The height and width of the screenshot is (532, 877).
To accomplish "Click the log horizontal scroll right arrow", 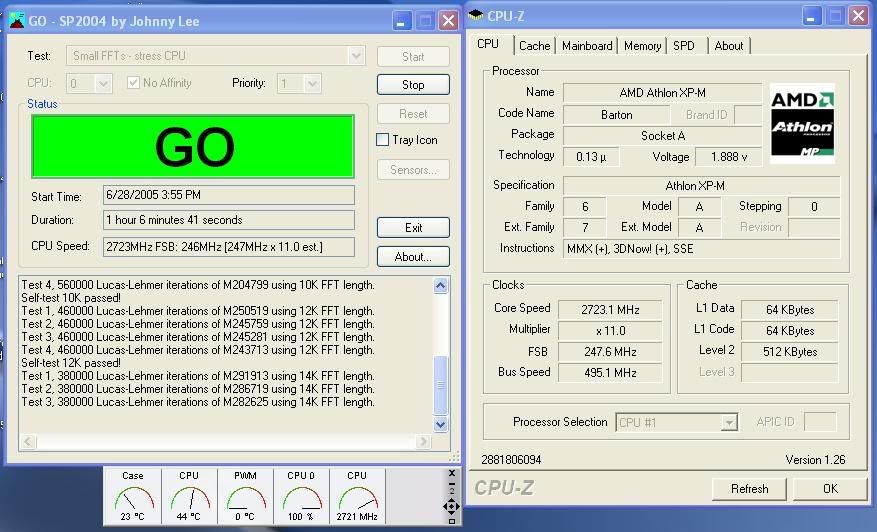I will [x=423, y=442].
